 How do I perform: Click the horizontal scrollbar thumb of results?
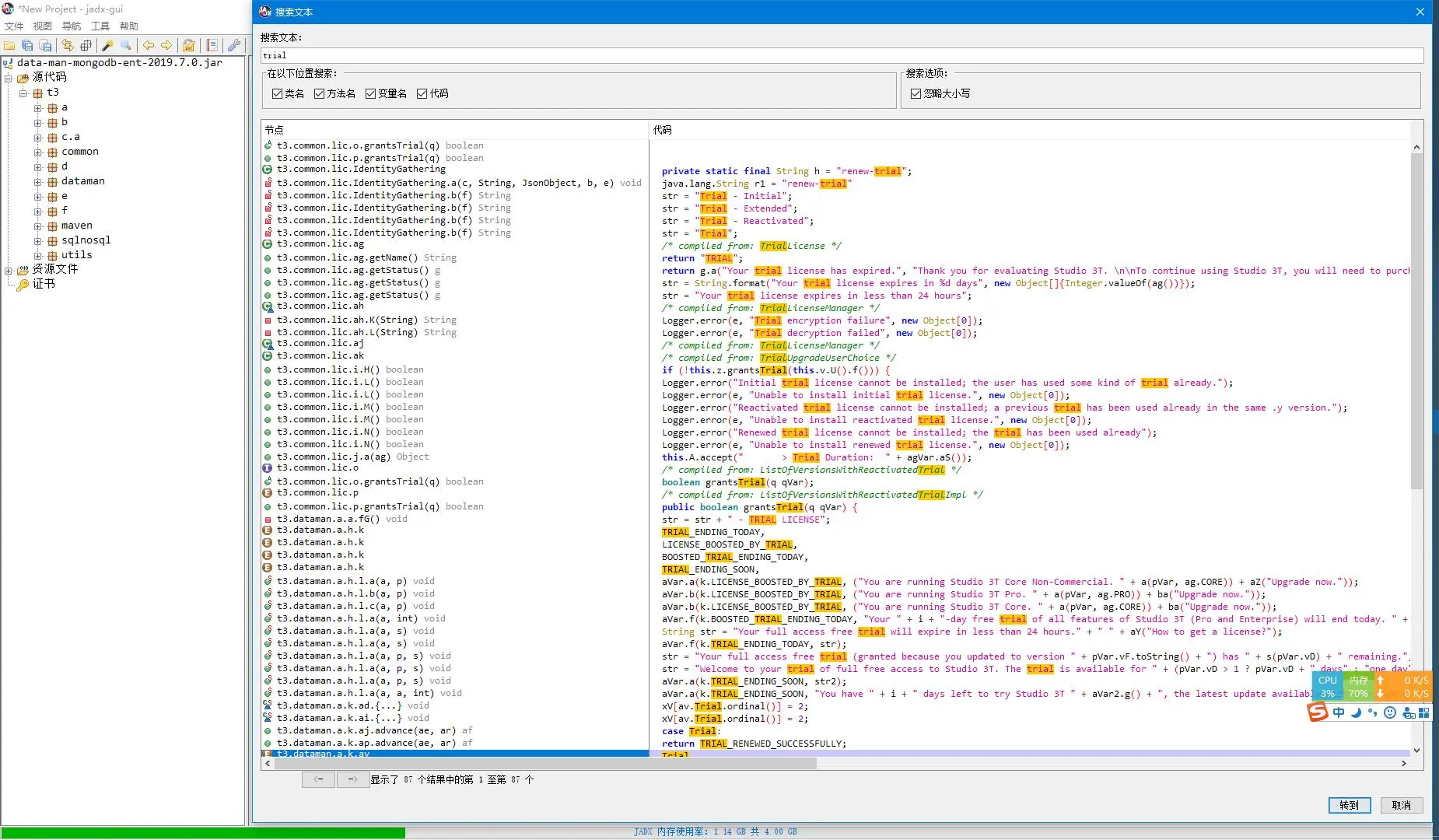click(545, 764)
